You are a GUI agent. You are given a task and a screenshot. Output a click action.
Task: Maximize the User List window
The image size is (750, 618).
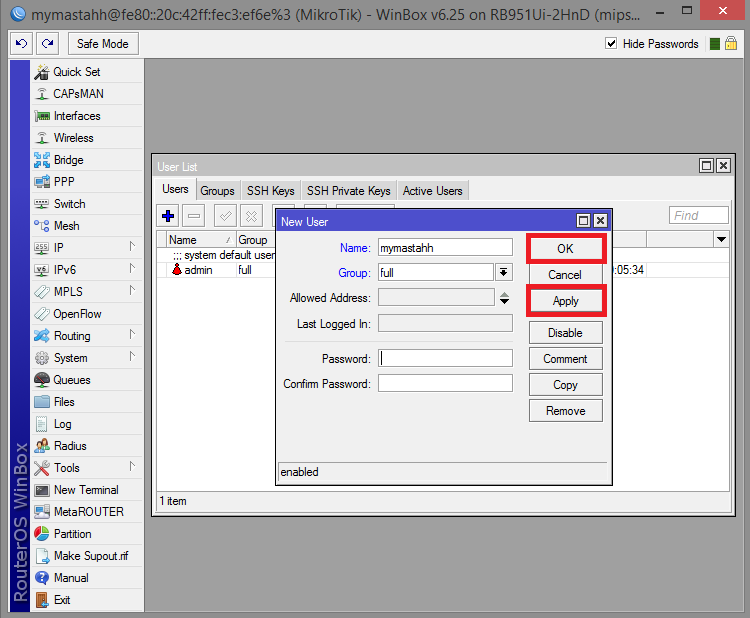point(706,166)
